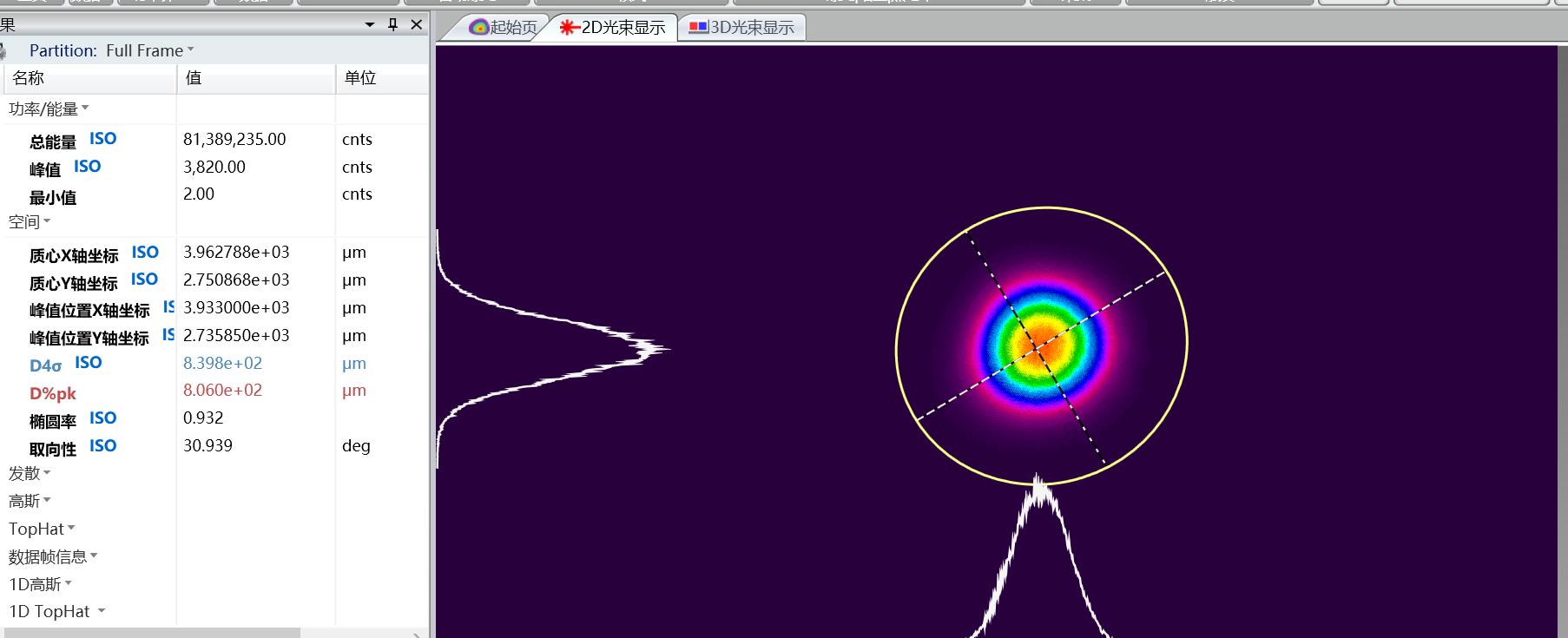
Task: Expand the 1D TopHat section
Action: (56, 612)
